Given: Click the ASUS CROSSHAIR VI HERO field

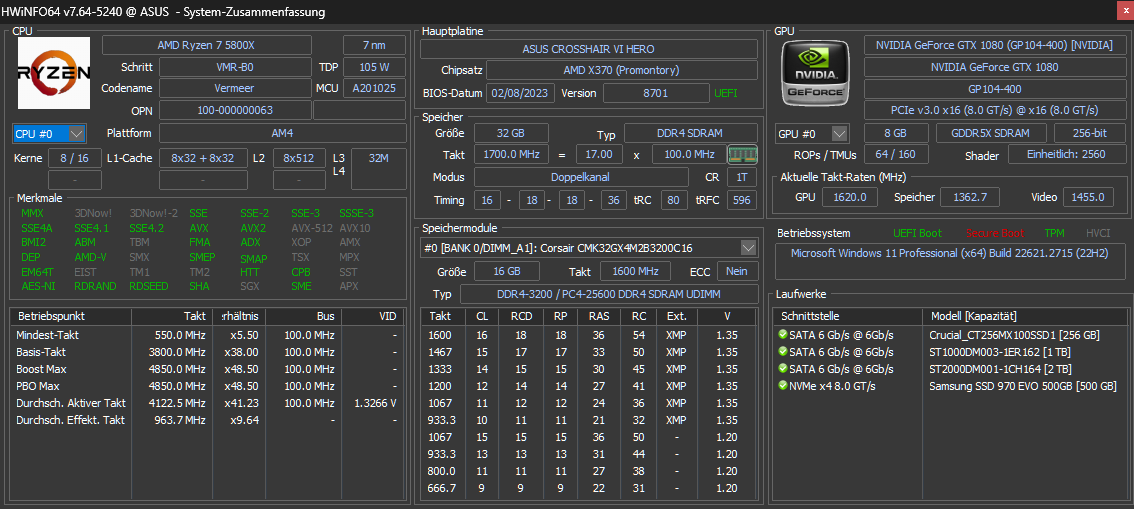Looking at the screenshot, I should (x=589, y=49).
